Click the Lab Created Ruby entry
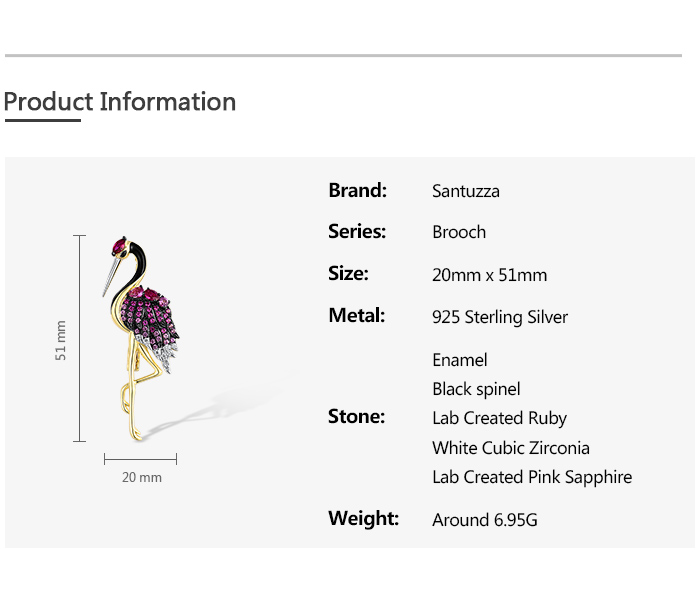Viewport: 700px width, 606px height. tap(500, 418)
